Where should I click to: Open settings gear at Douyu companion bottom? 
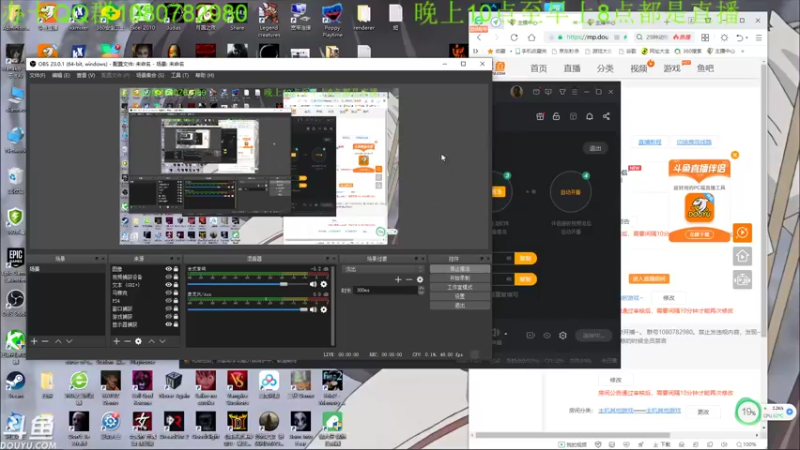(563, 335)
